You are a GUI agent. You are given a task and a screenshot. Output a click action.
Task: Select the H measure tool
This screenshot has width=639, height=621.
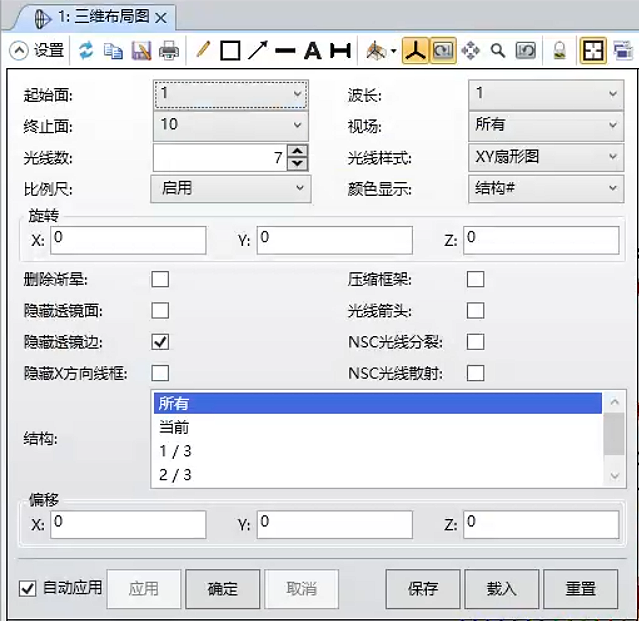[x=340, y=51]
